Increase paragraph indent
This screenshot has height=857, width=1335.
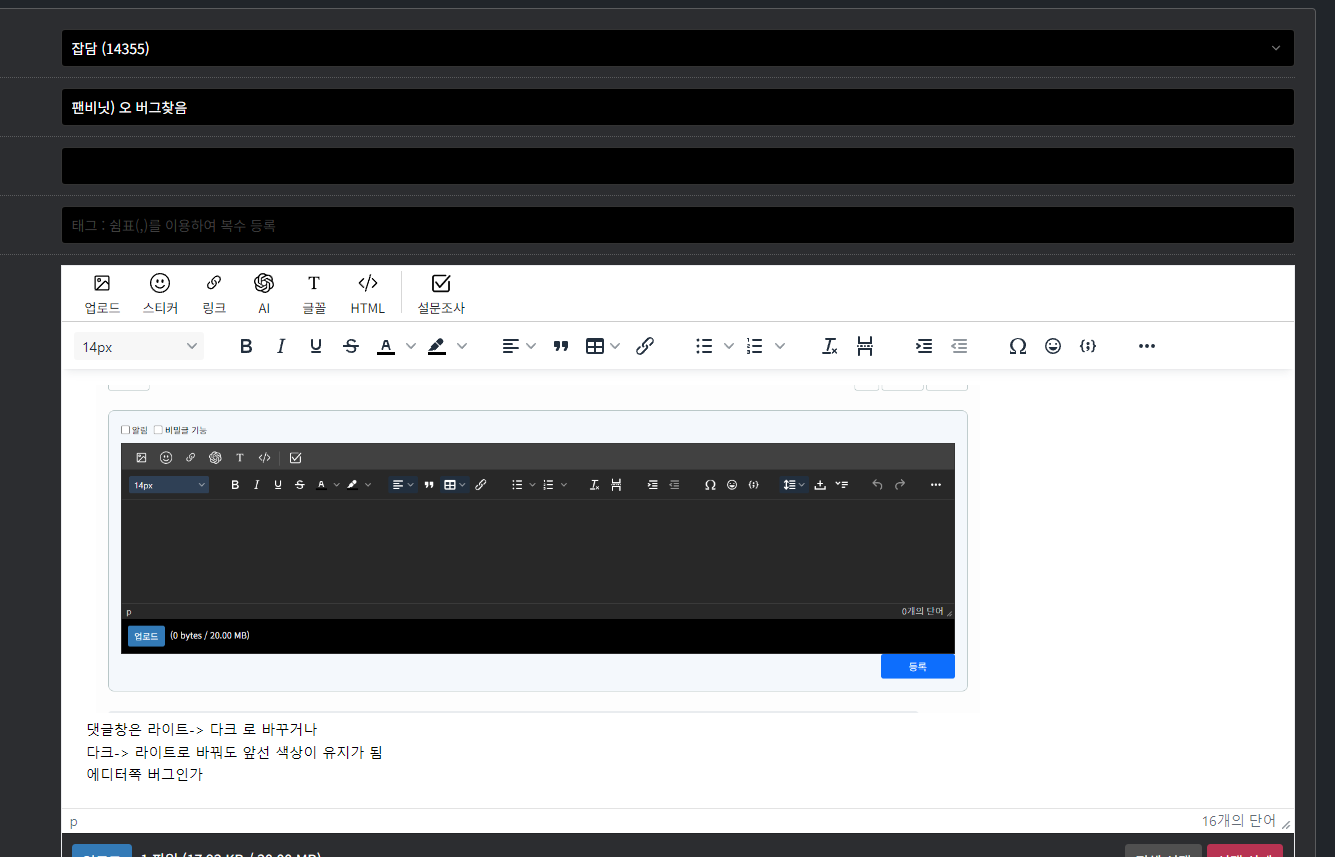click(924, 346)
